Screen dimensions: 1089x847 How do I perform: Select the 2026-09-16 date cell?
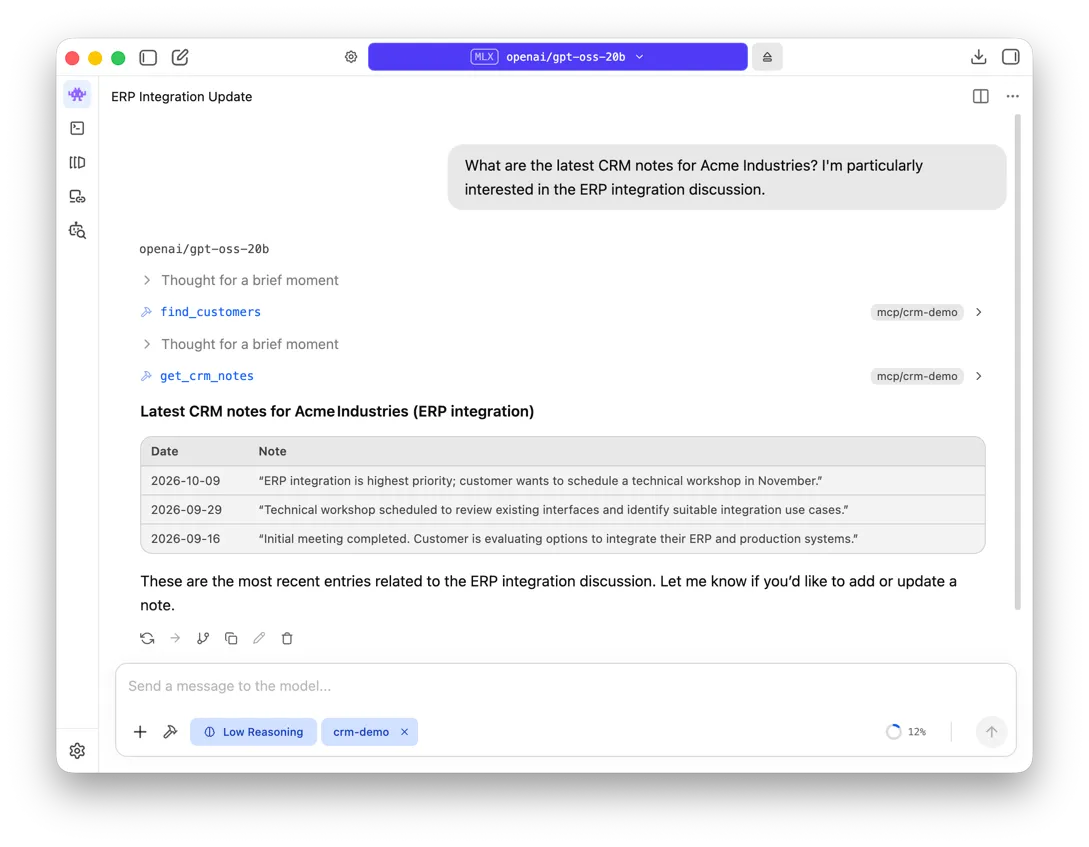pos(185,539)
